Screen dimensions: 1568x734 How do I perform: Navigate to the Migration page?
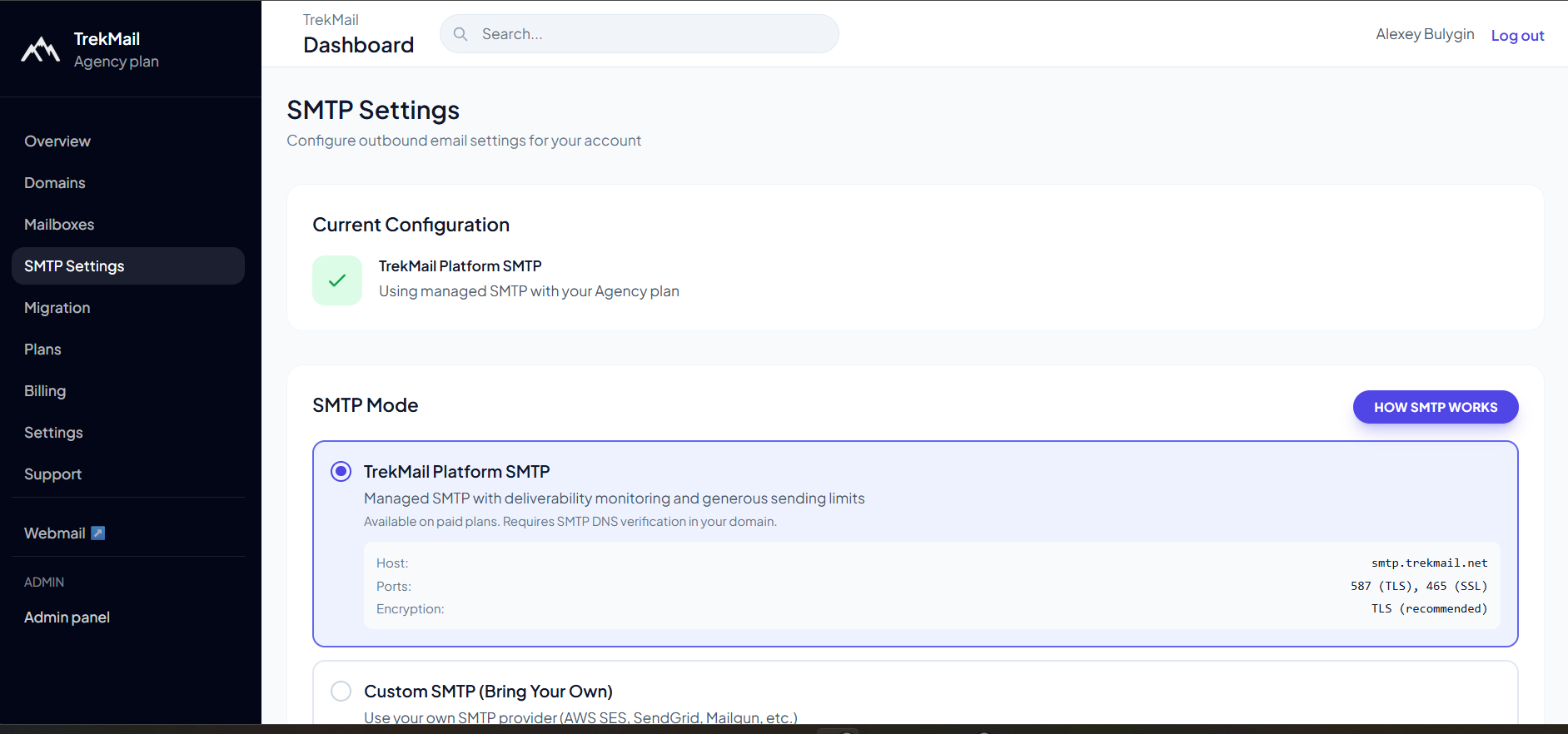[57, 308]
